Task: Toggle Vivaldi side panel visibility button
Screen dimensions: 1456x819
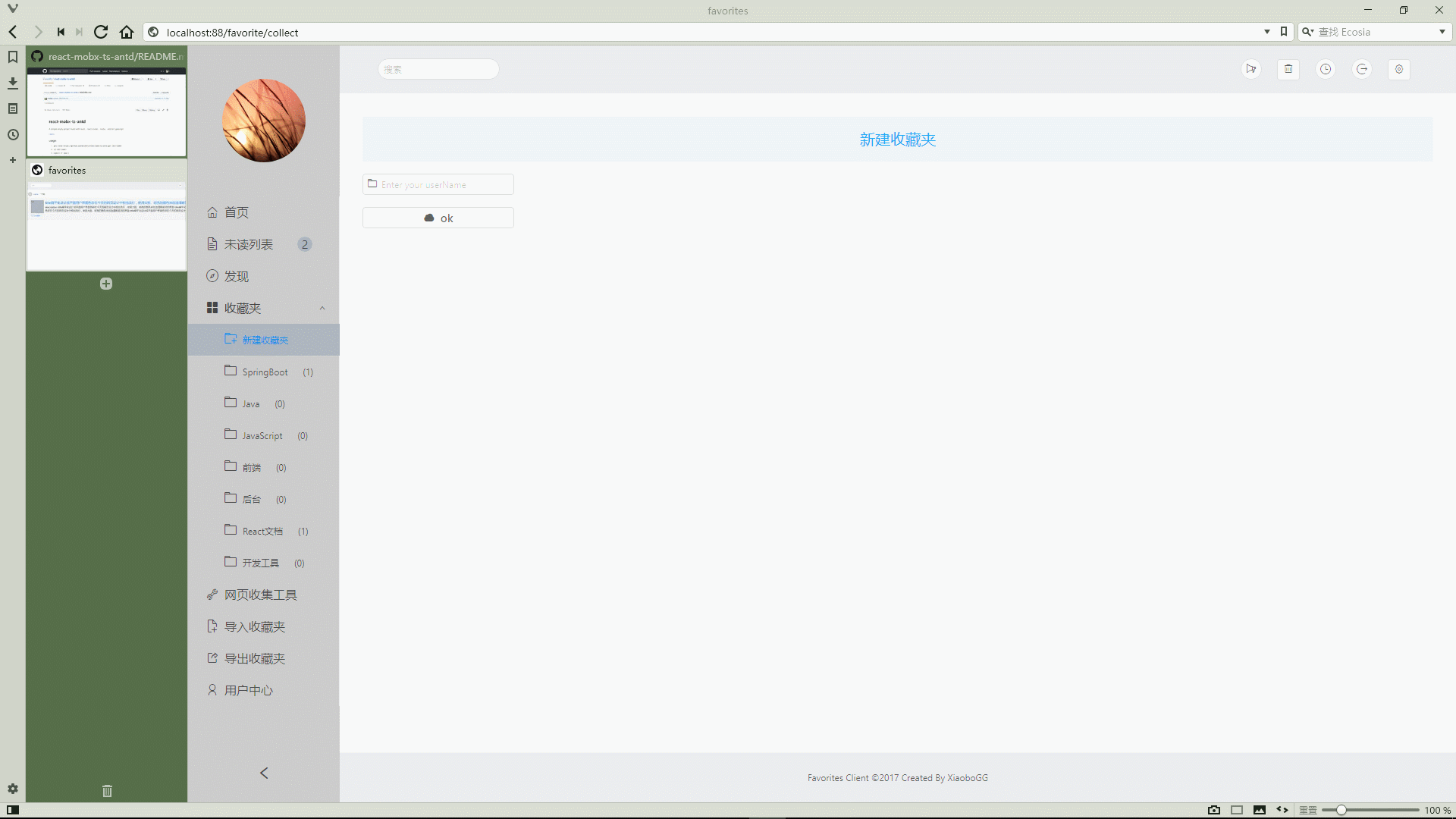Action: click(x=13, y=810)
